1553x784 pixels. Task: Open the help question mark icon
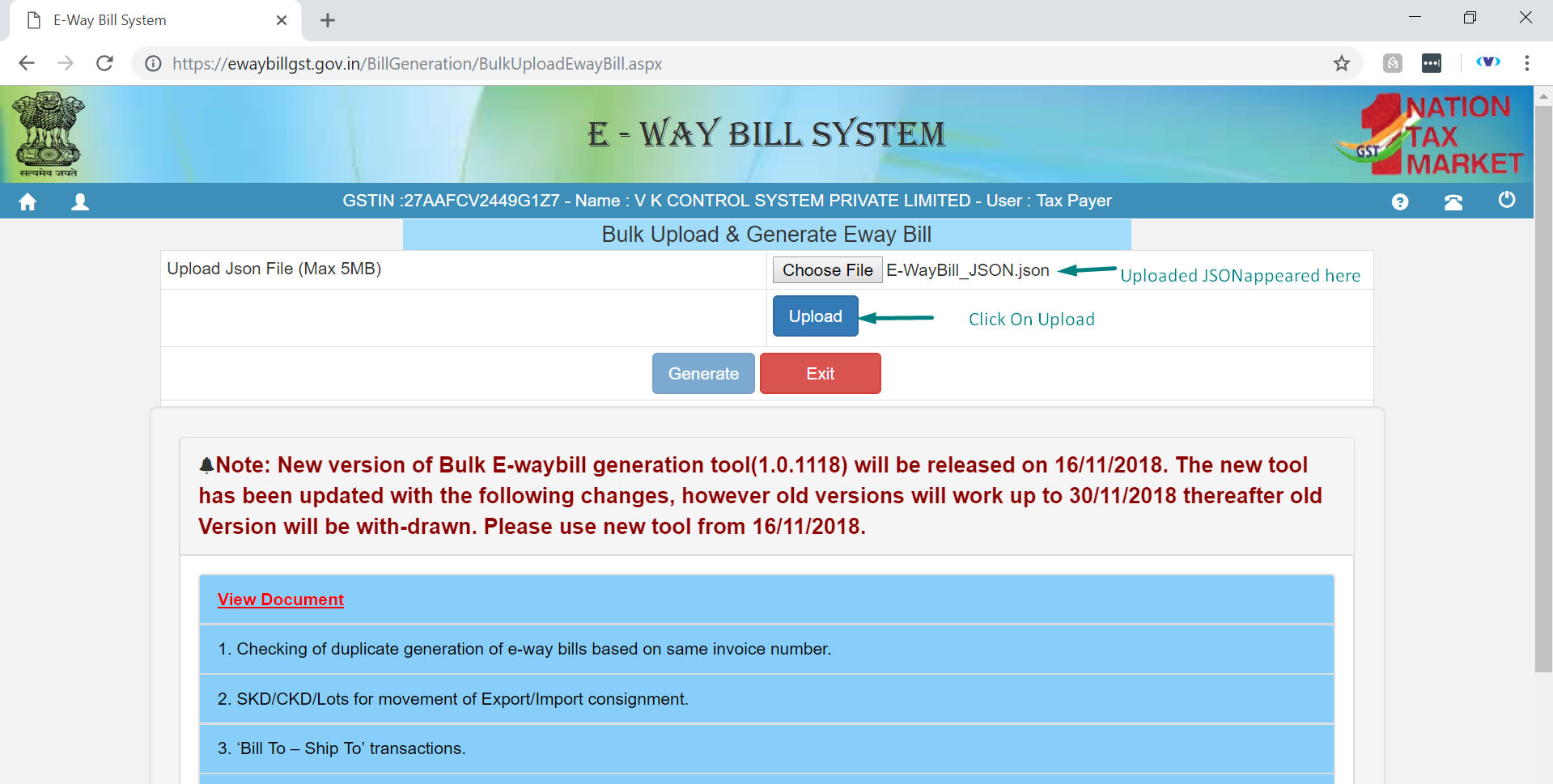tap(1399, 202)
